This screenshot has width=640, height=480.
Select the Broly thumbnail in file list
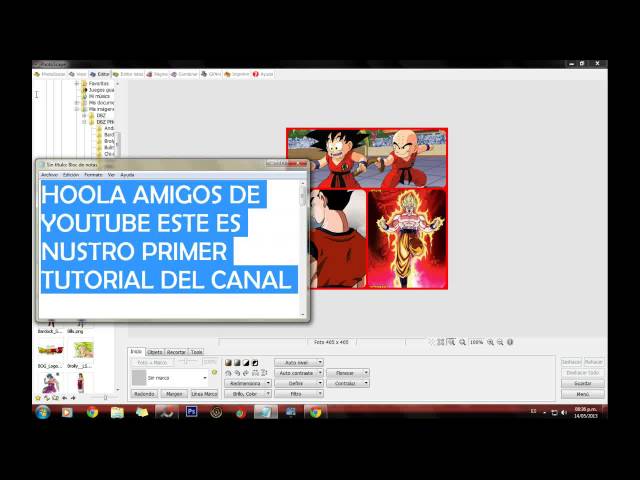pyautogui.click(x=83, y=350)
